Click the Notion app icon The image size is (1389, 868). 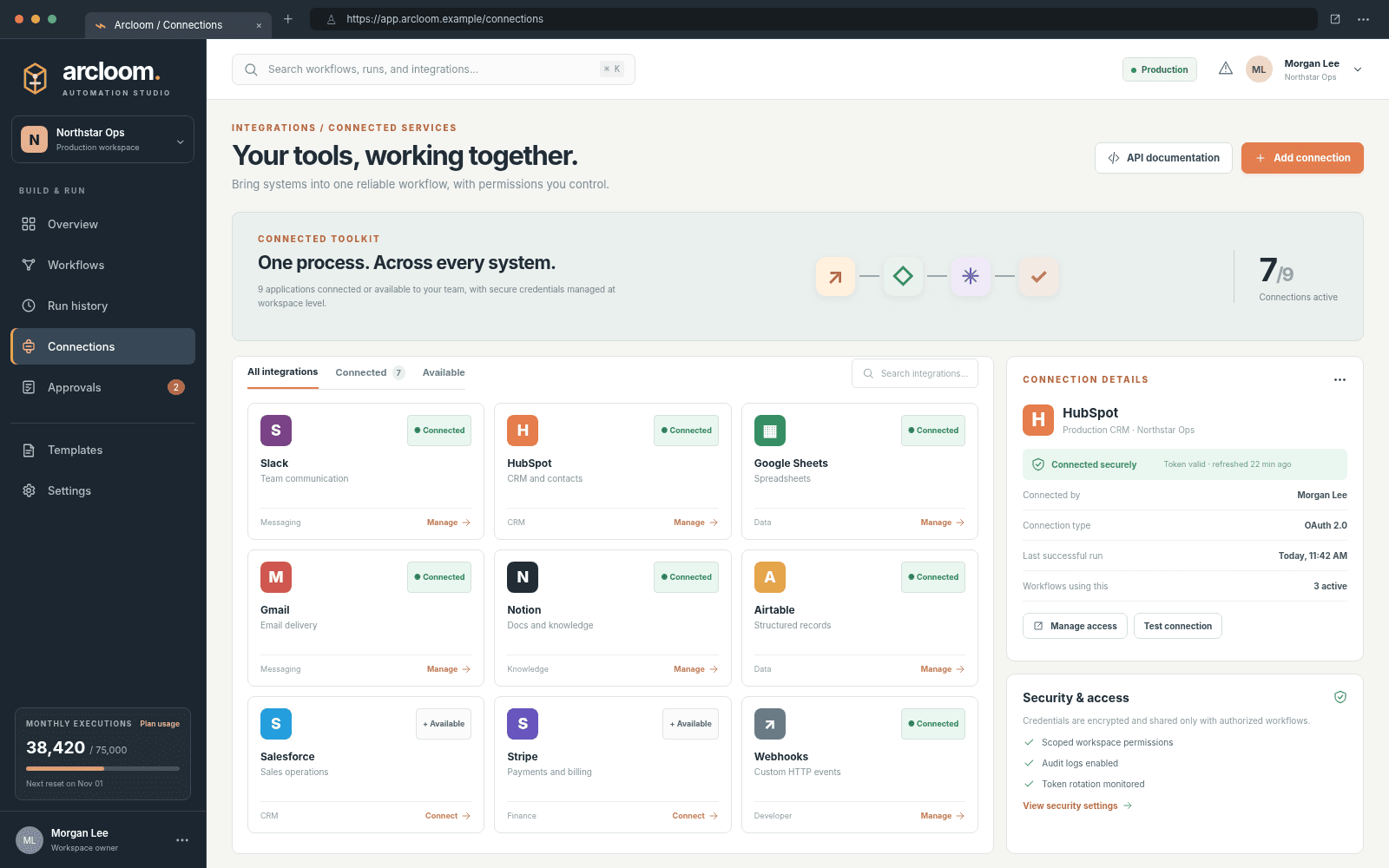coord(523,577)
